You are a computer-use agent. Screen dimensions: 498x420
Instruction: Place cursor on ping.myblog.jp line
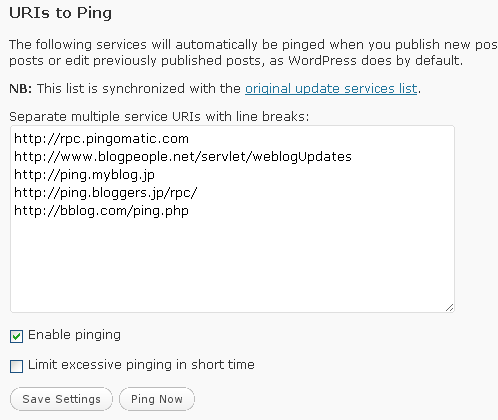tap(84, 175)
